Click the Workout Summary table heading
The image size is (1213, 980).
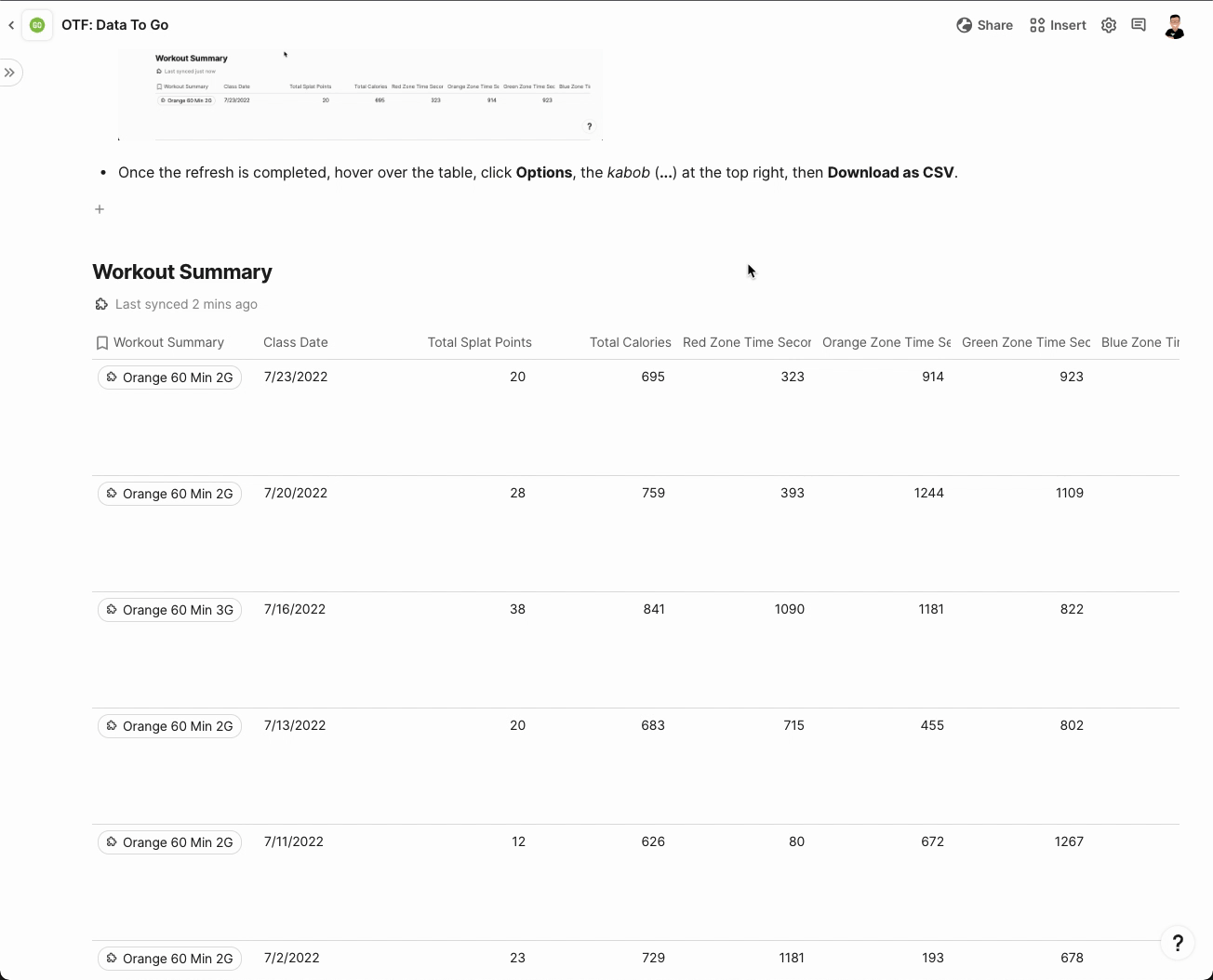(x=182, y=271)
